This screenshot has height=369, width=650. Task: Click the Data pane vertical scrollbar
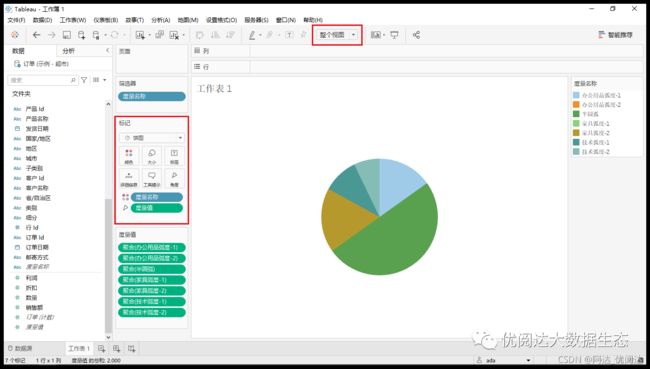point(108,265)
